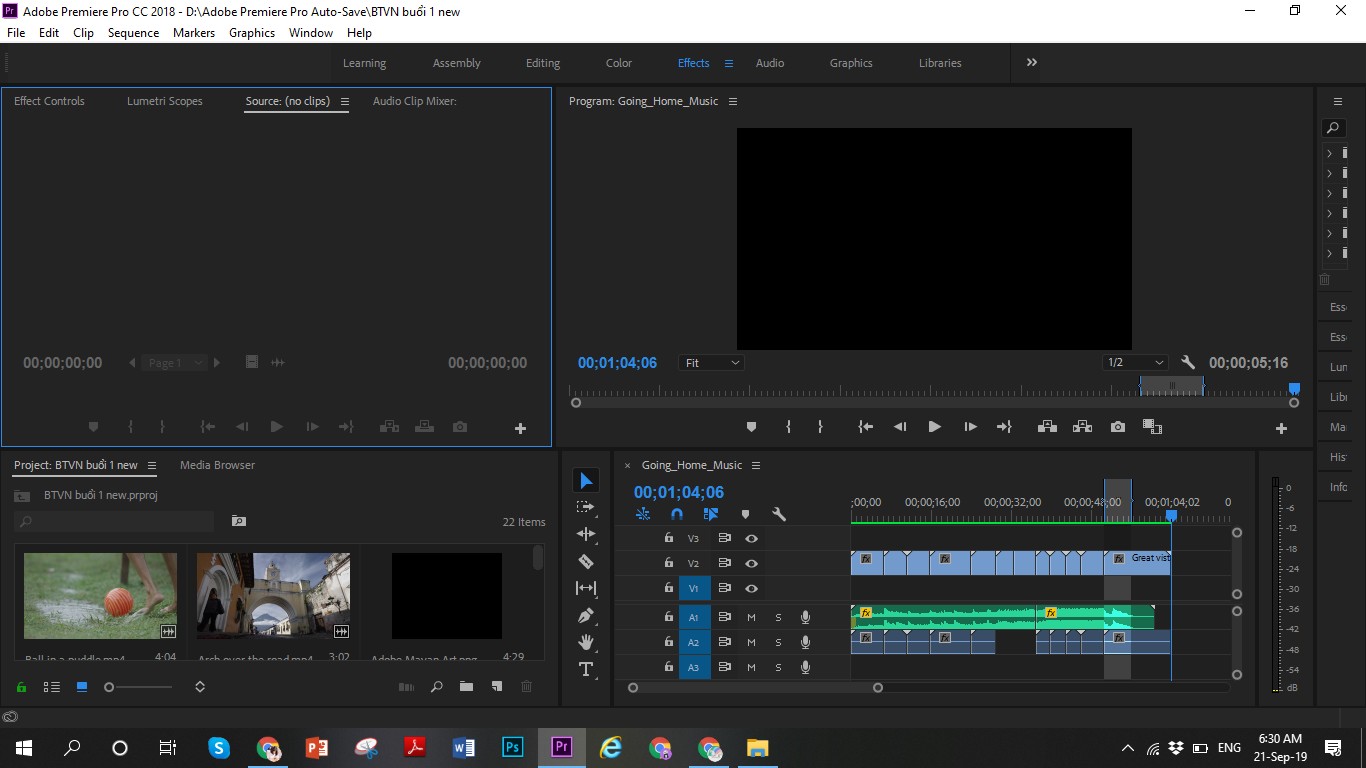Open the Markers menu
Screen dimensions: 1366x768
tap(194, 33)
